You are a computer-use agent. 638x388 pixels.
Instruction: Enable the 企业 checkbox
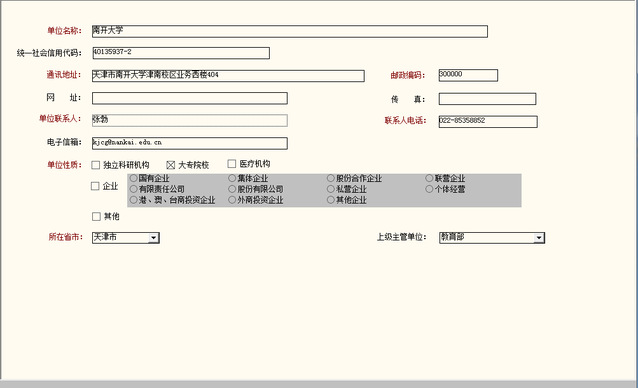(95, 186)
